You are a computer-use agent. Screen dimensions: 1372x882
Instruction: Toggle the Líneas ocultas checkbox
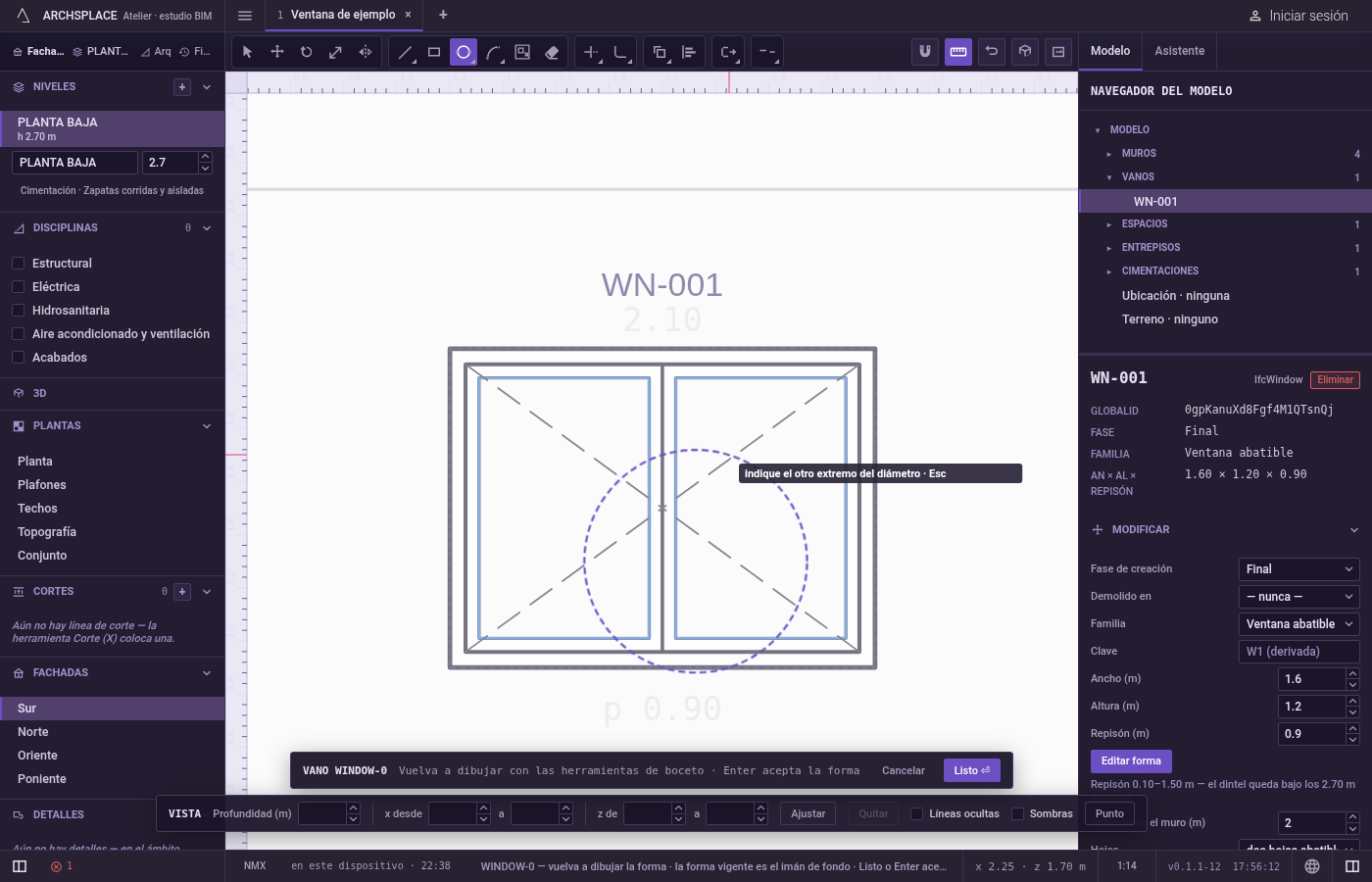coord(916,813)
